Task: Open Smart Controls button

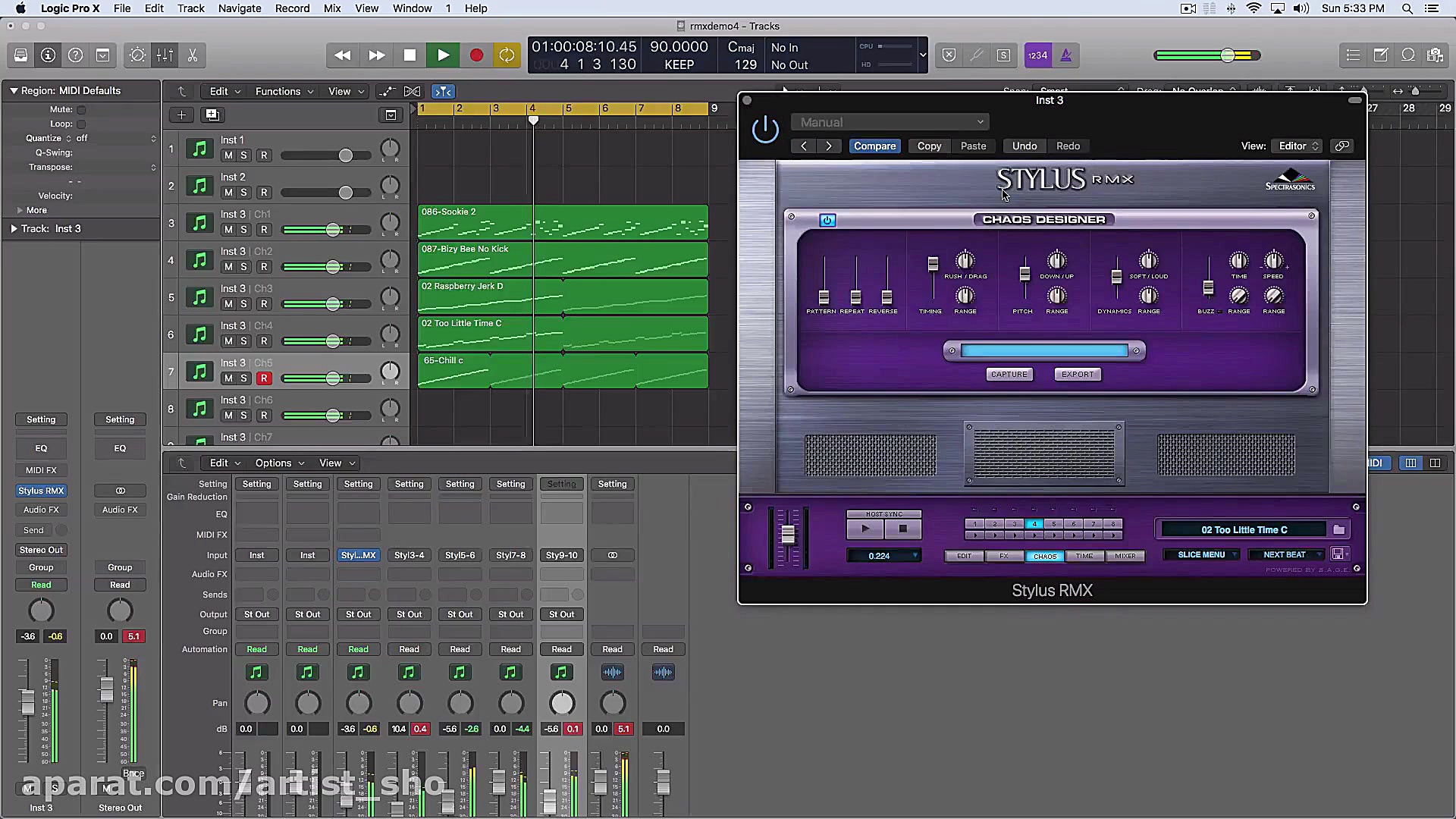Action: point(137,55)
